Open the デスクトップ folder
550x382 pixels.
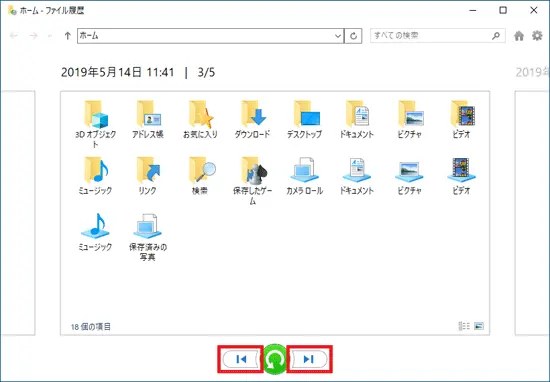[x=304, y=120]
